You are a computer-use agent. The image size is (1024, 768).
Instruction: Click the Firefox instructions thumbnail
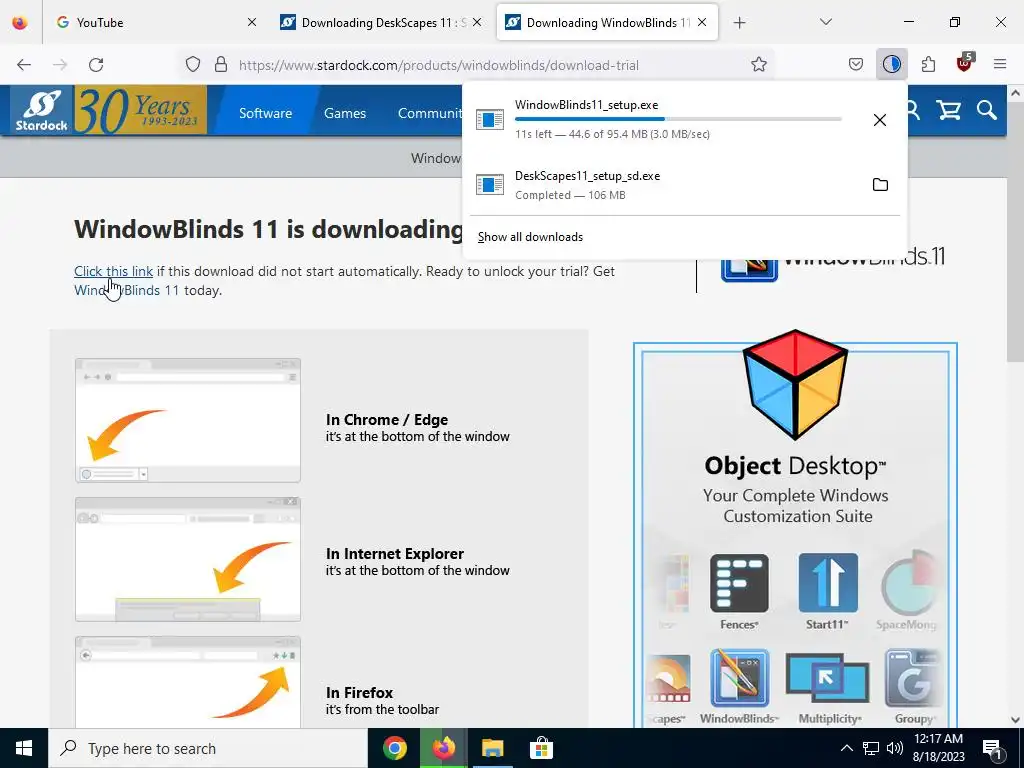click(188, 682)
